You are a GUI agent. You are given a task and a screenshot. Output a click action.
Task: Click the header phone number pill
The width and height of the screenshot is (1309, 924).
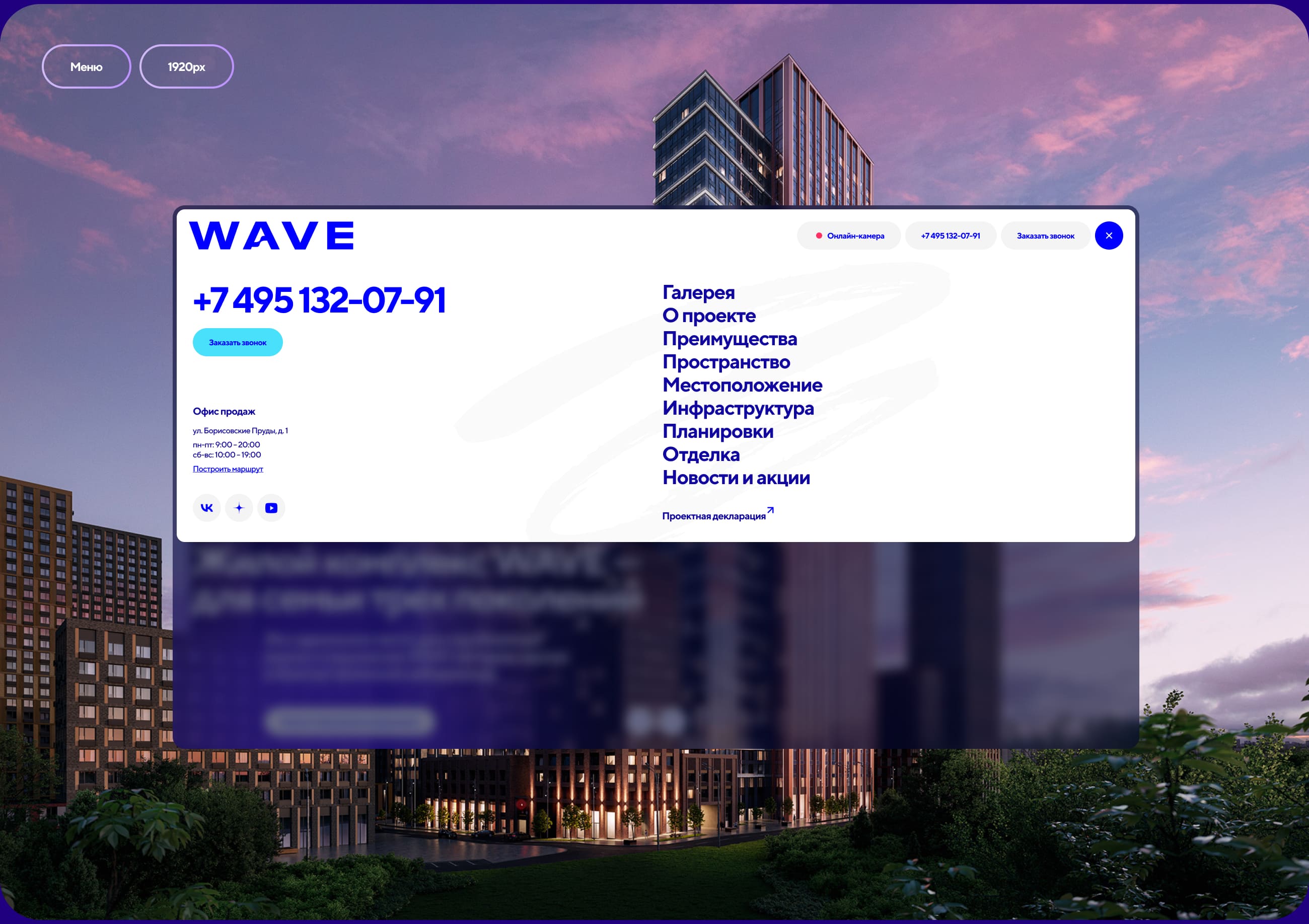tap(951, 236)
